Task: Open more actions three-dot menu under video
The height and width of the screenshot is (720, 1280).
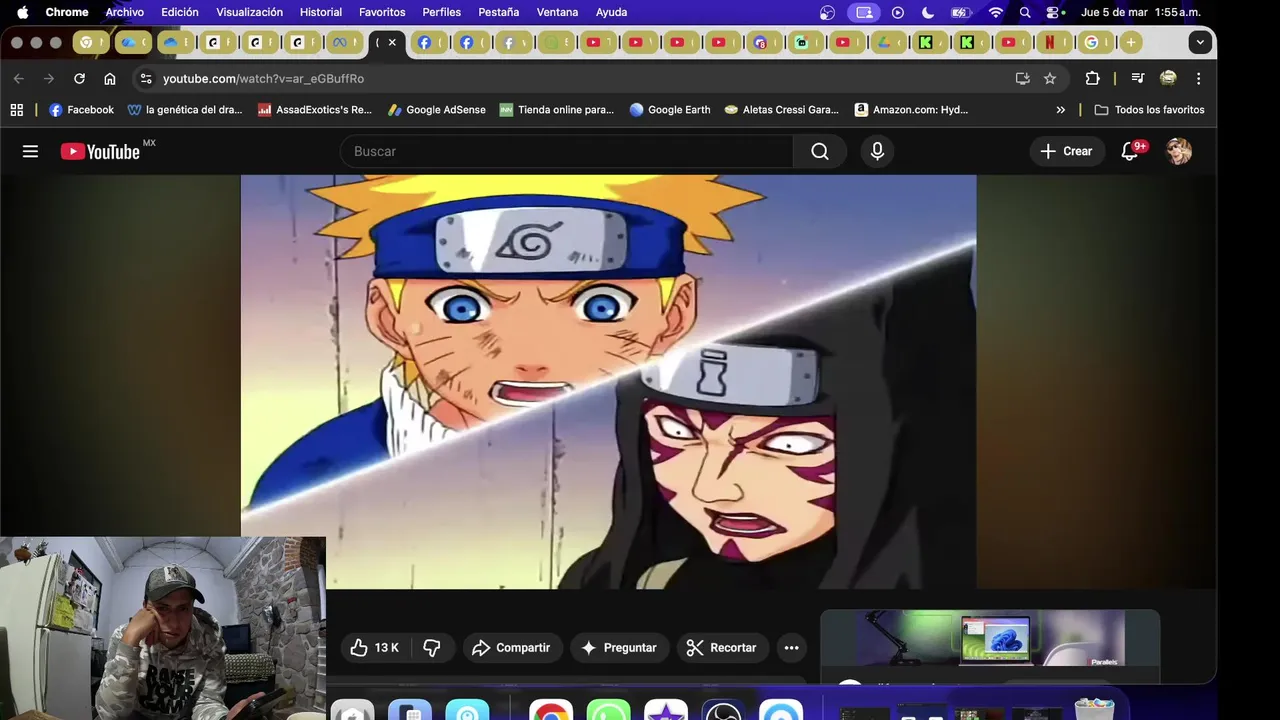Action: point(791,648)
